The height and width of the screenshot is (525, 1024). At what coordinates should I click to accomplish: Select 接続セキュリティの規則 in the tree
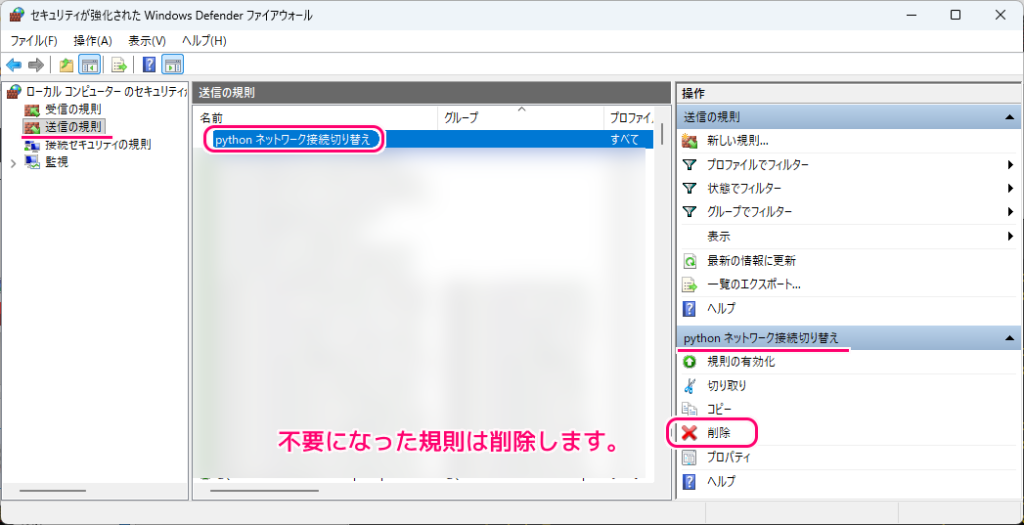98,144
